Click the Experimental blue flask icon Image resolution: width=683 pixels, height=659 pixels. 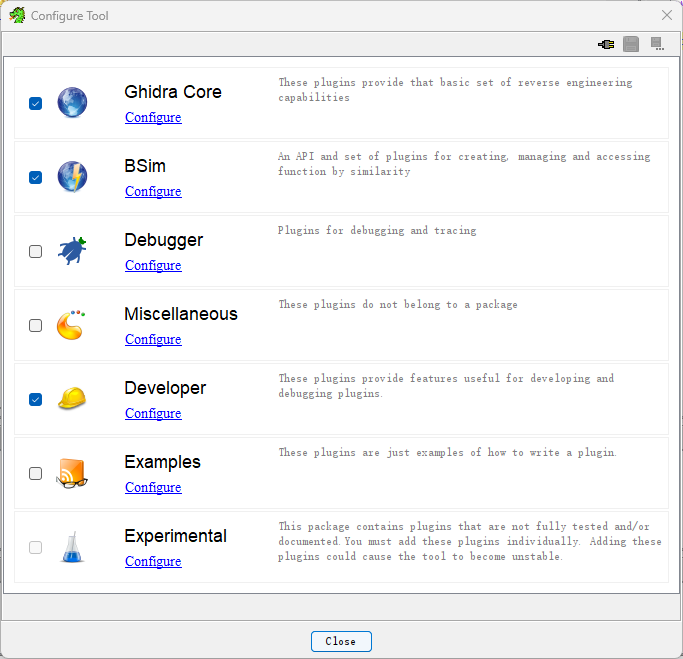[x=72, y=547]
